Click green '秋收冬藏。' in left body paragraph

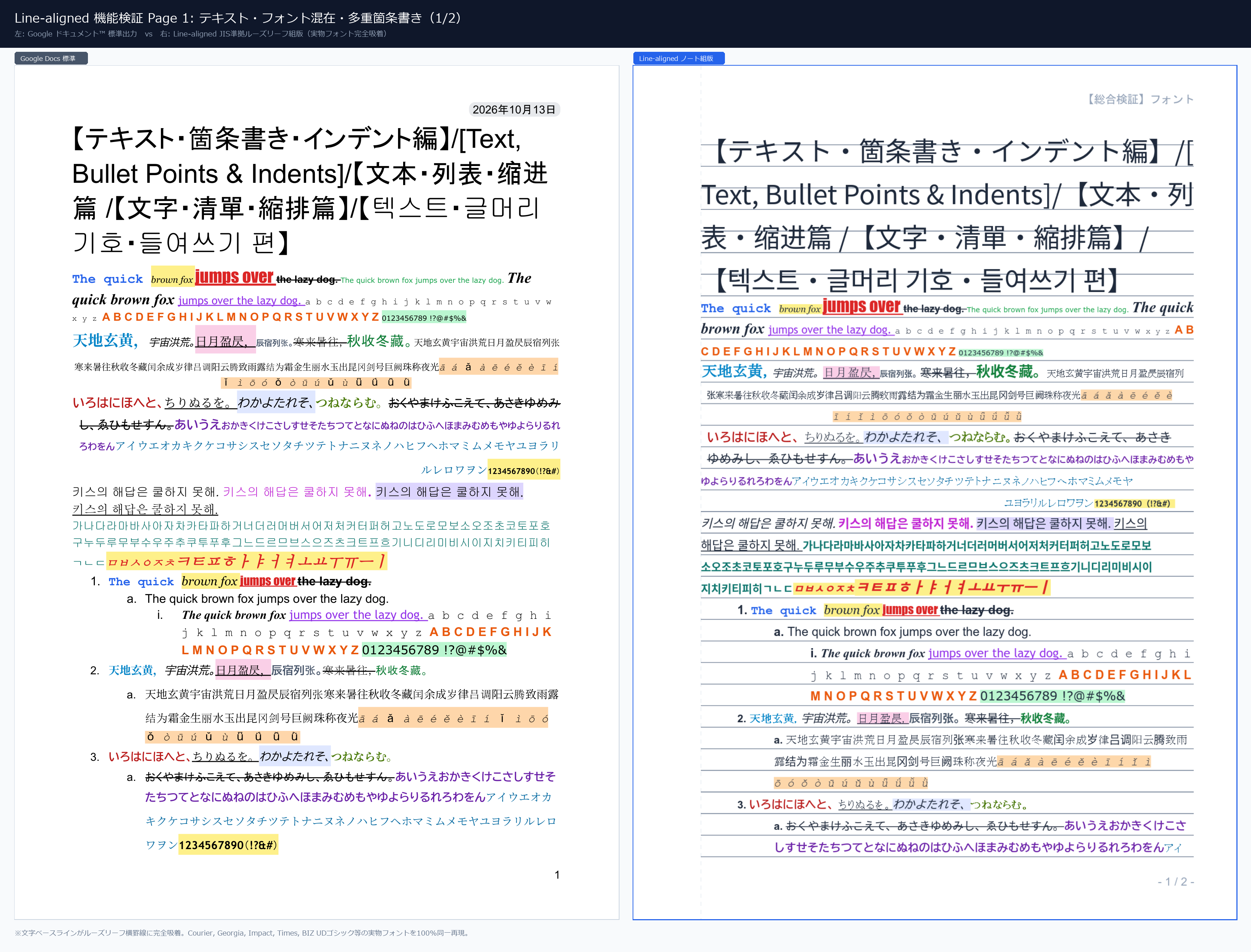tap(379, 341)
